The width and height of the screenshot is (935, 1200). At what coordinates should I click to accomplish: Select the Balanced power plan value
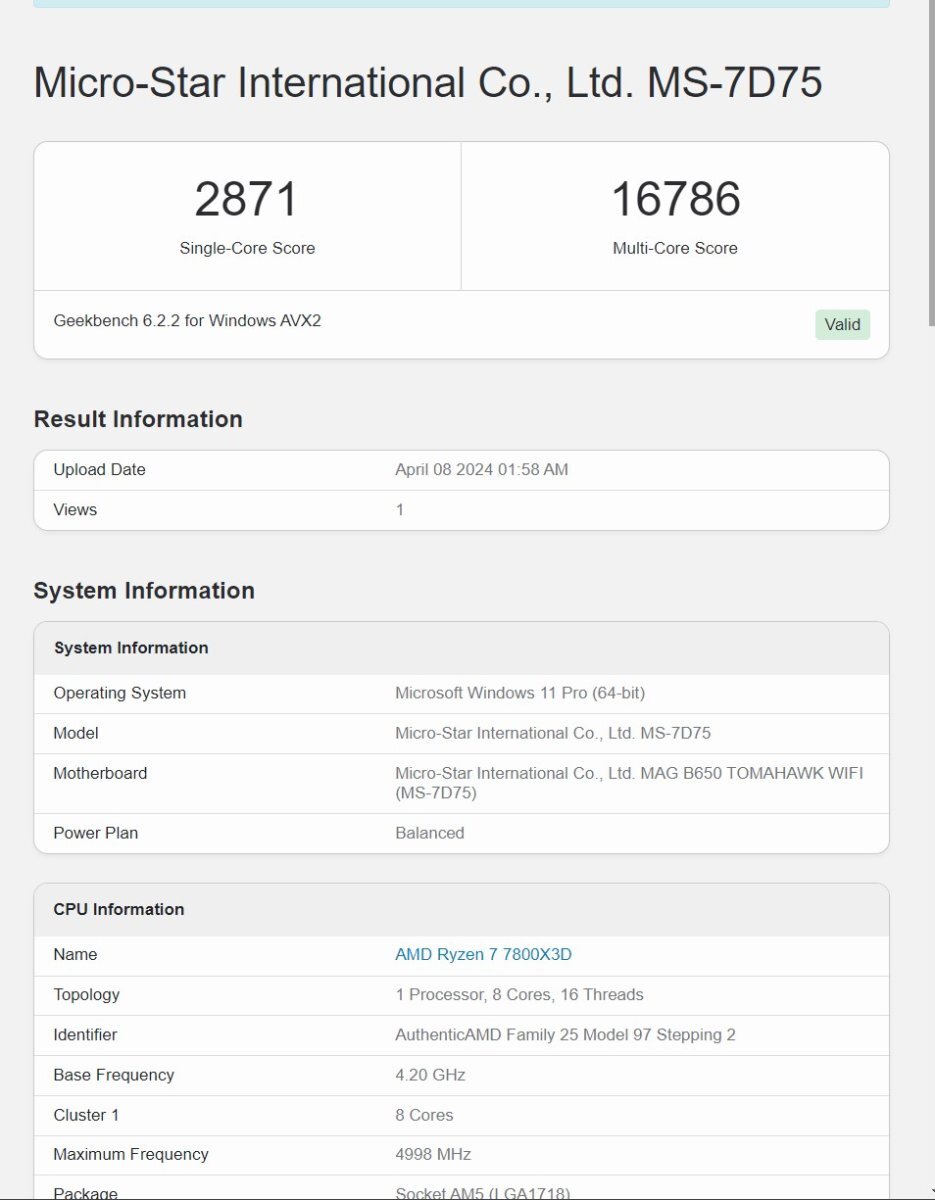430,833
